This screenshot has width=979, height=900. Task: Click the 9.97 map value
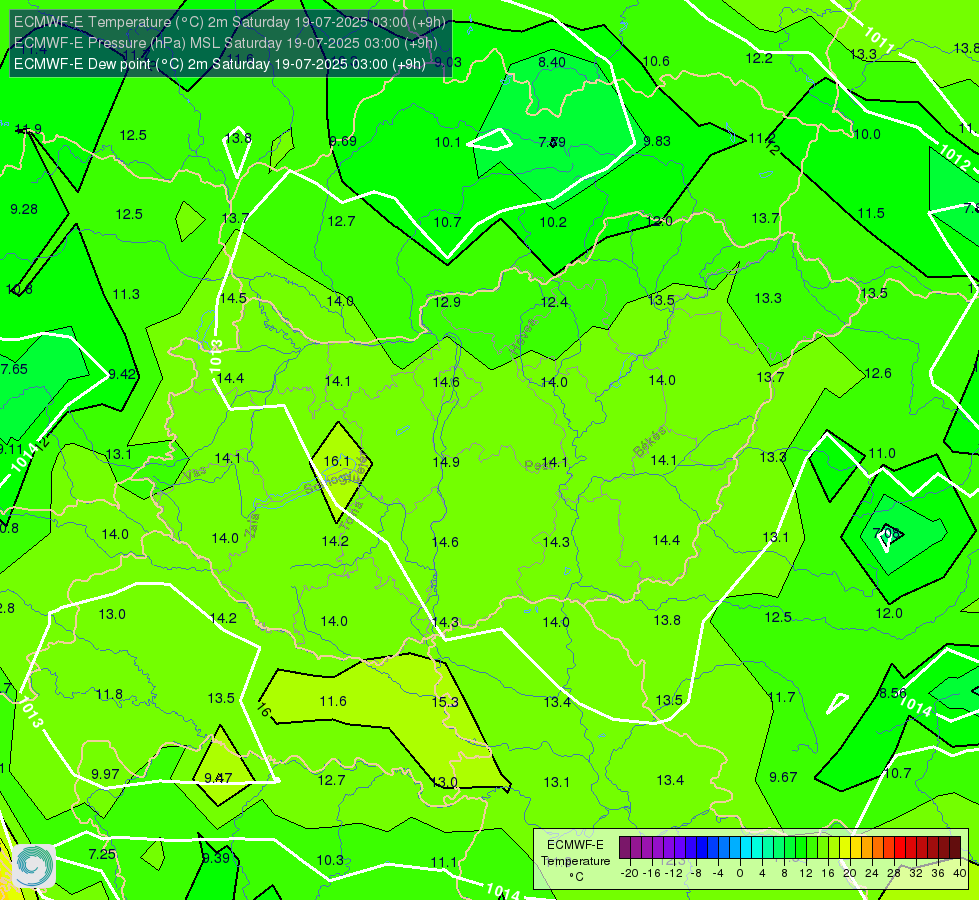click(105, 774)
